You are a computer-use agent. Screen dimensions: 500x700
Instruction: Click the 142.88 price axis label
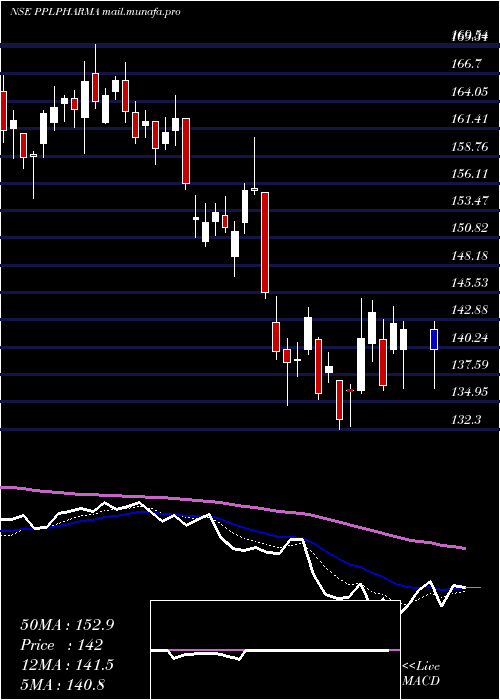(470, 310)
